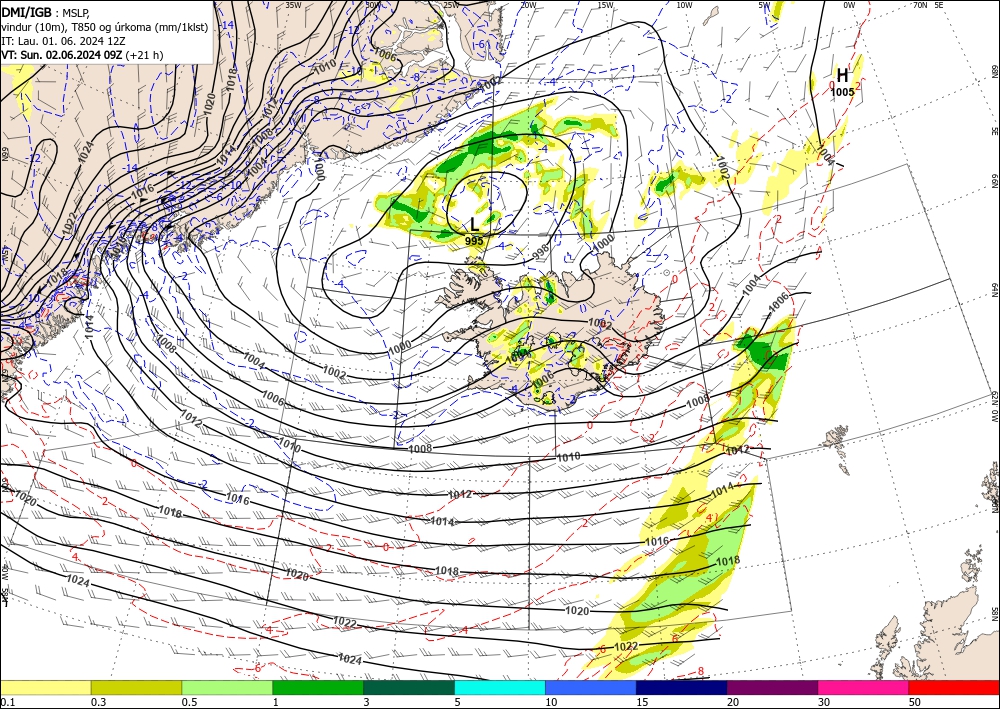The image size is (1000, 709).
Task: Select the purple 20 mm legend swatch
Action: tap(772, 687)
